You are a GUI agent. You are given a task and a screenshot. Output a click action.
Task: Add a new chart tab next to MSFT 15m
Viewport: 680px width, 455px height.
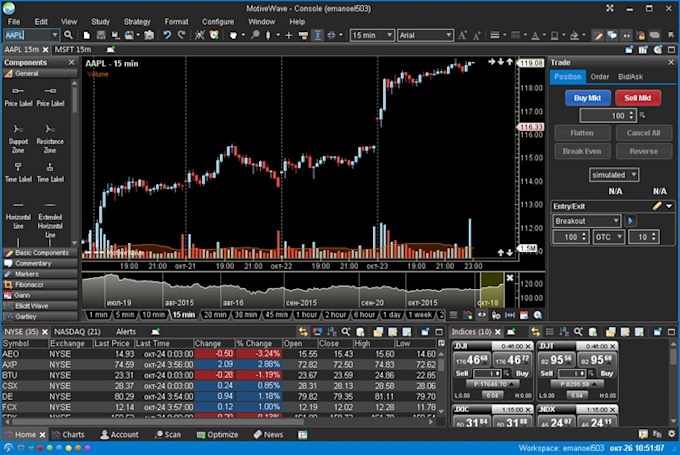pos(111,49)
